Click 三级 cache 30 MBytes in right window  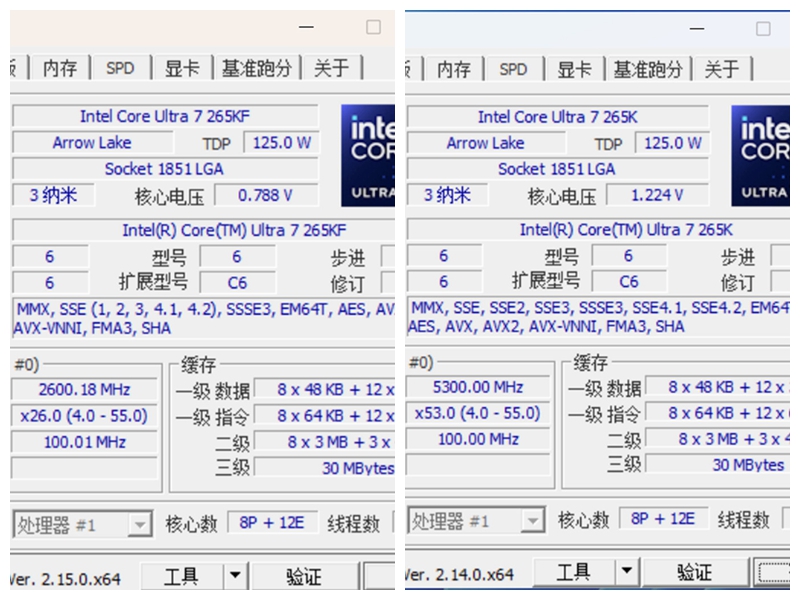[718, 464]
